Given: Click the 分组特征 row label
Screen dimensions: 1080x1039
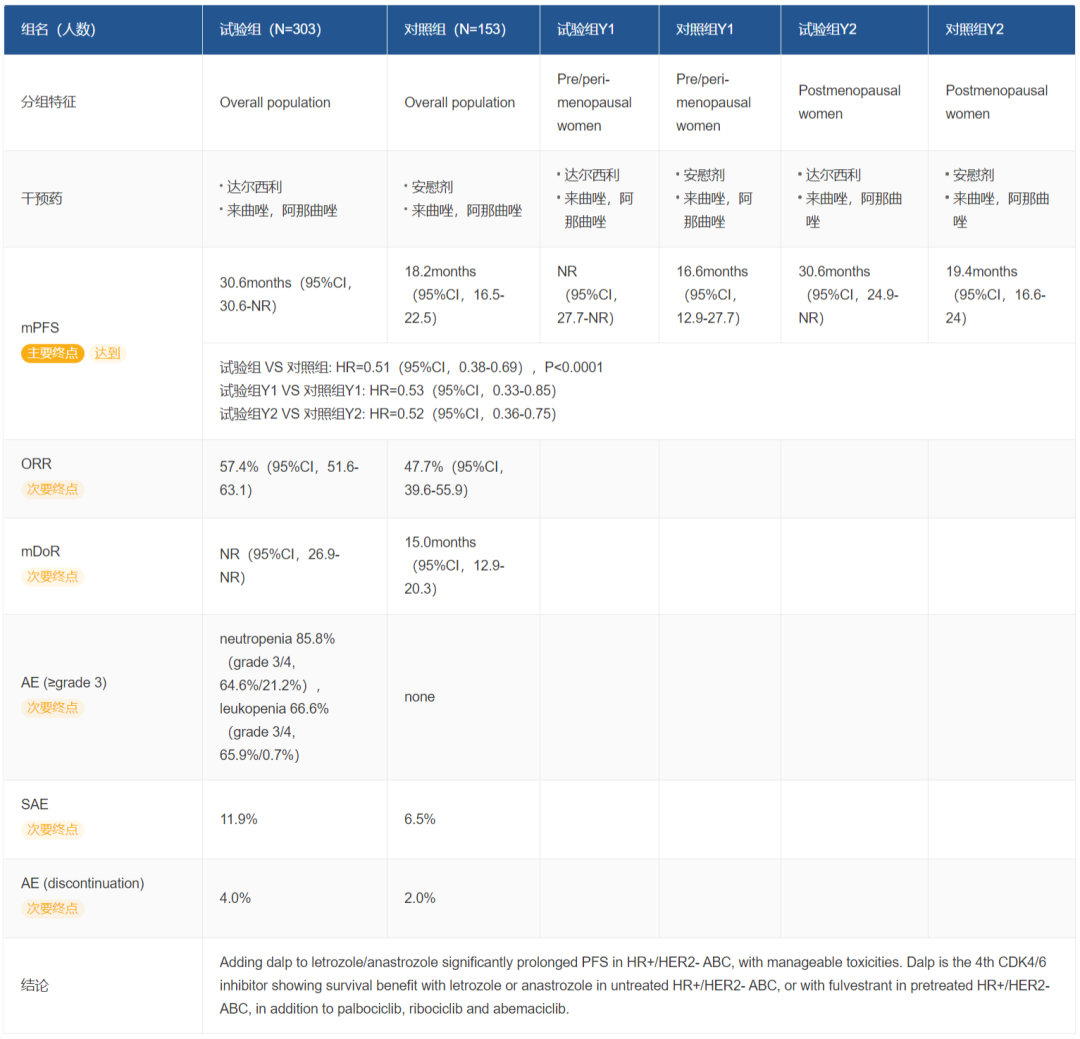Looking at the screenshot, I should [48, 102].
